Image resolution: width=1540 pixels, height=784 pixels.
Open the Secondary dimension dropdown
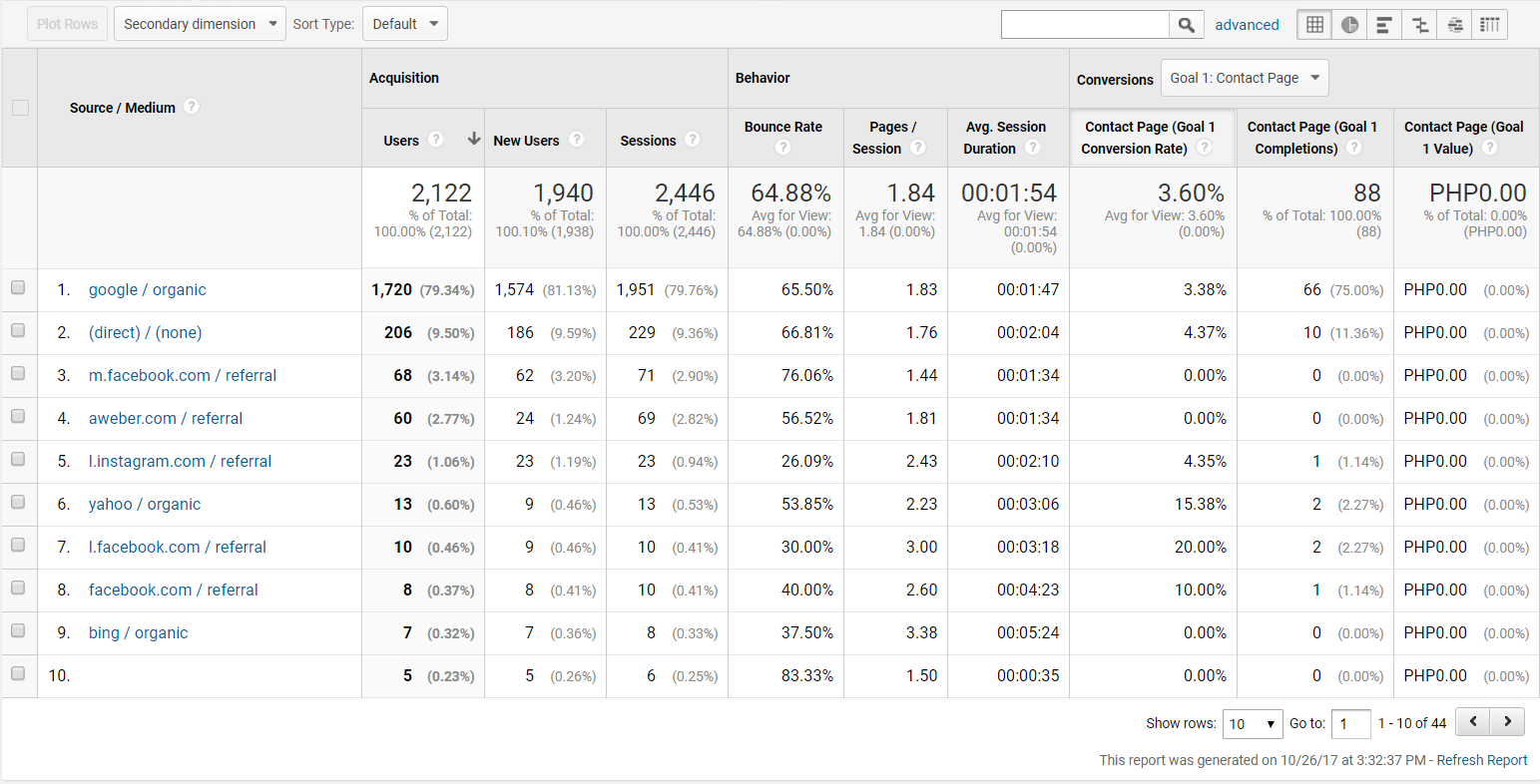[x=200, y=24]
